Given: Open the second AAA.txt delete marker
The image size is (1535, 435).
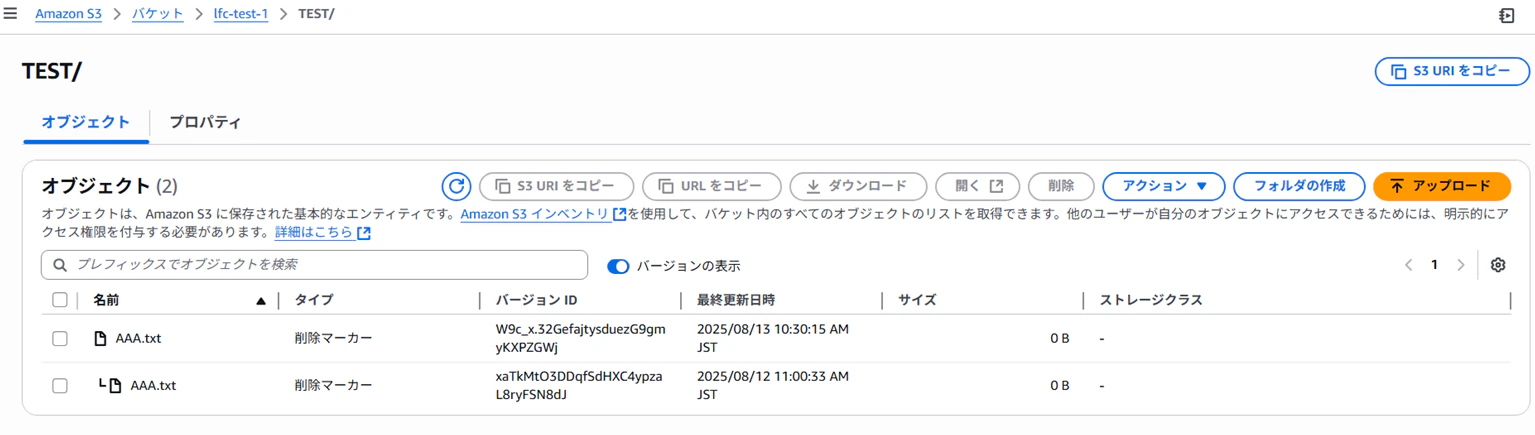Looking at the screenshot, I should click(x=153, y=385).
